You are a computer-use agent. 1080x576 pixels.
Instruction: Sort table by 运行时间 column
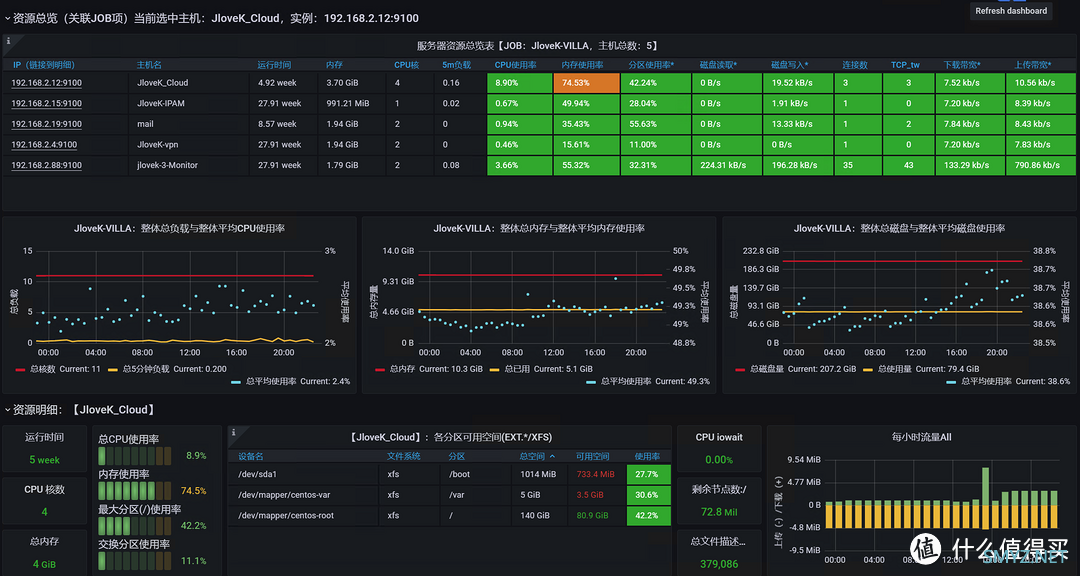274,65
